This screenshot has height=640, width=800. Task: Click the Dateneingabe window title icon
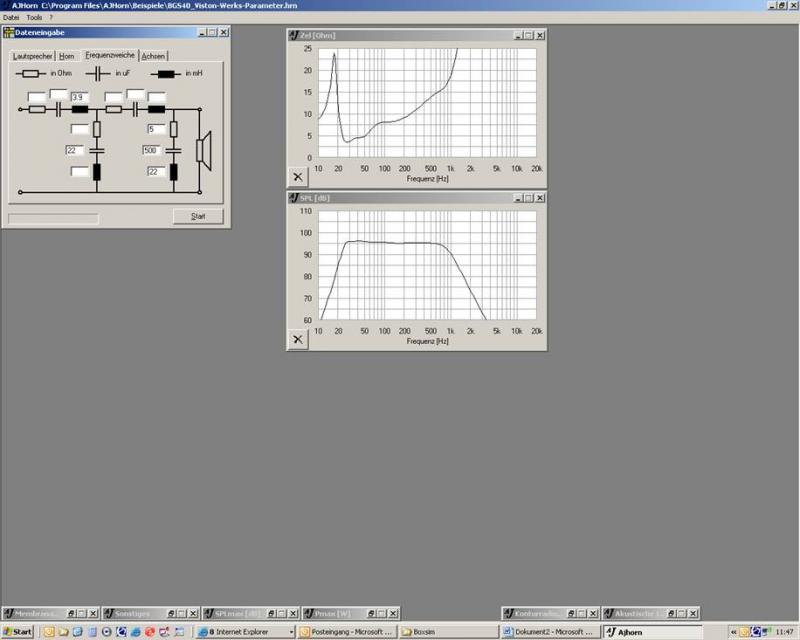9,33
